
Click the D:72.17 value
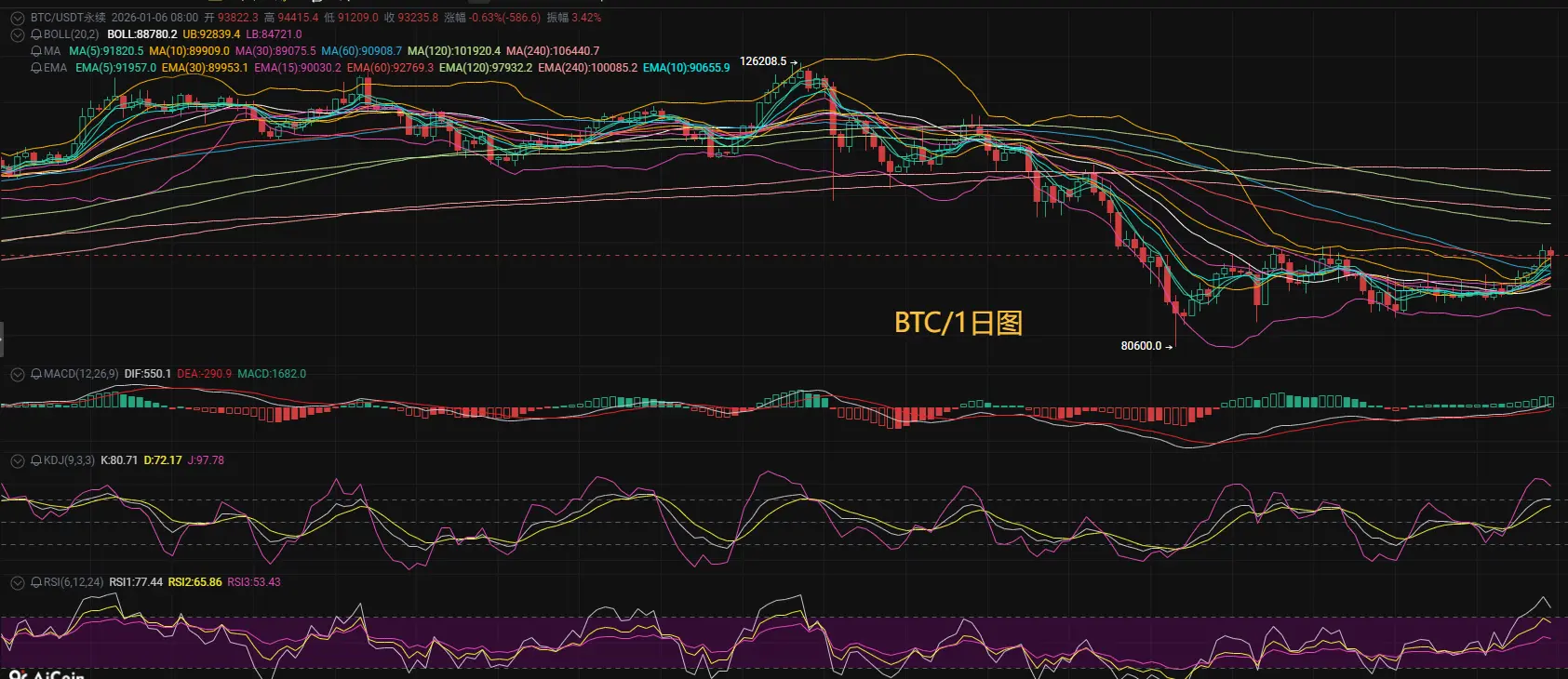163,460
